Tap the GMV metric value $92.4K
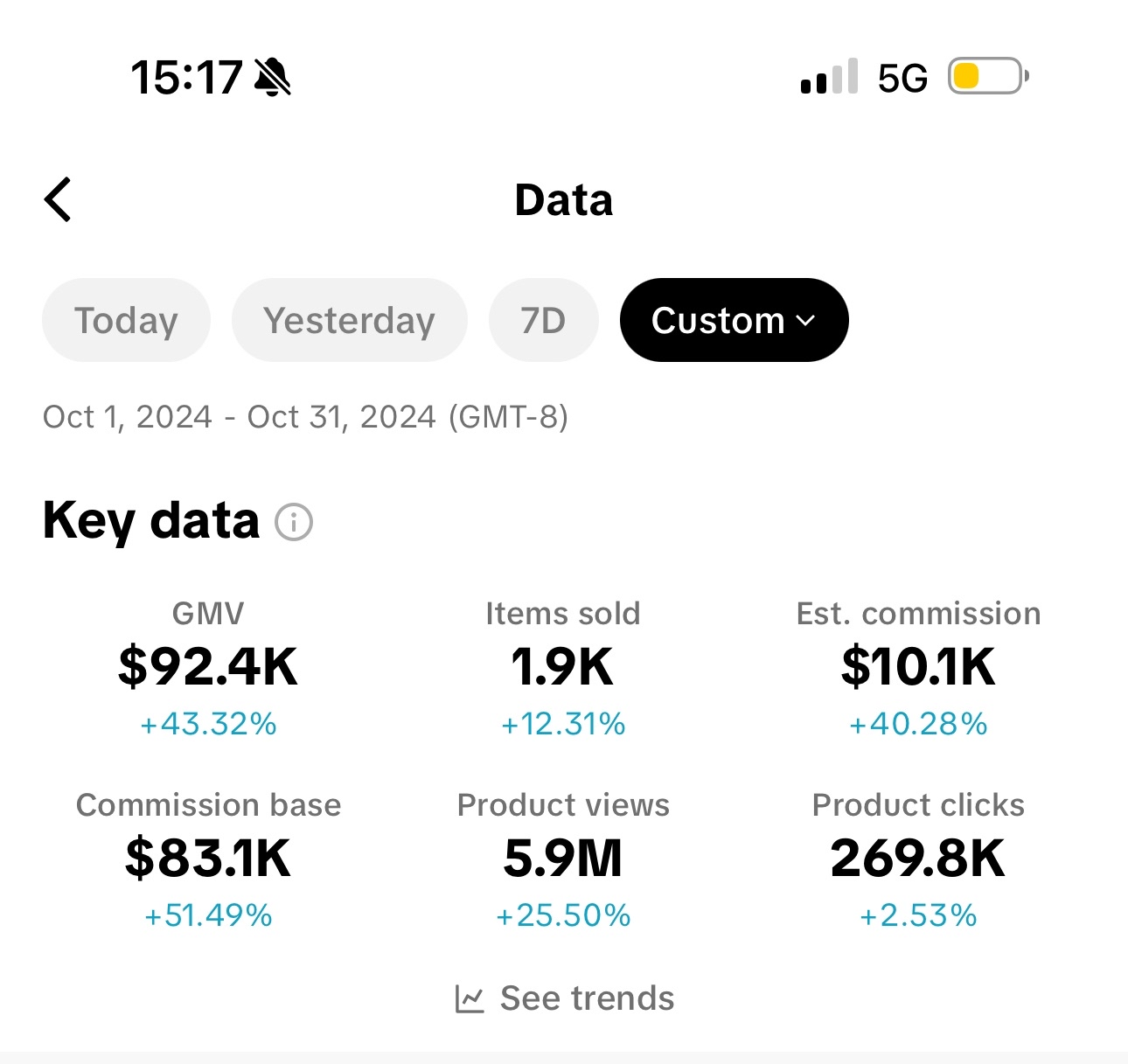 coord(209,669)
